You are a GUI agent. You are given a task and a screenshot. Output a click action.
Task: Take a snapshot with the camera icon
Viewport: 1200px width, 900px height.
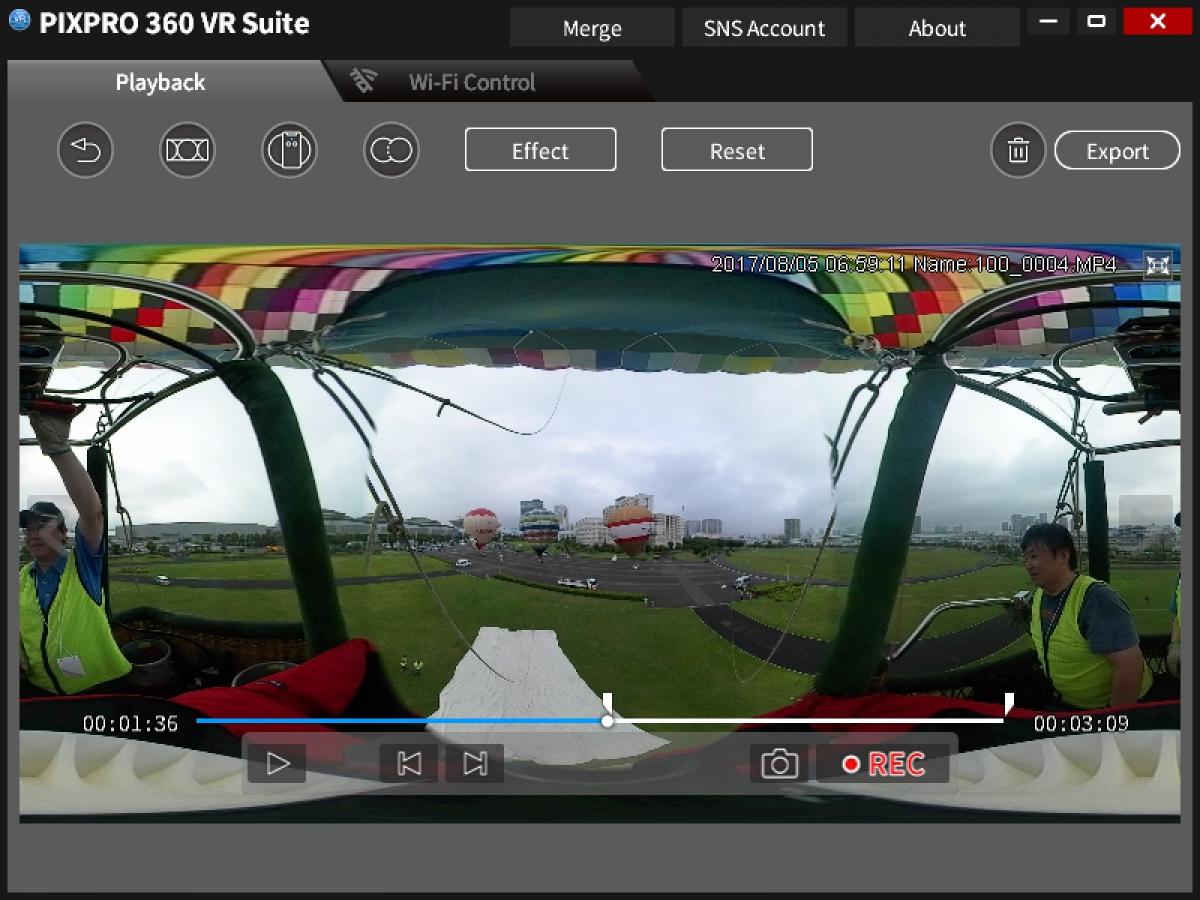[779, 764]
